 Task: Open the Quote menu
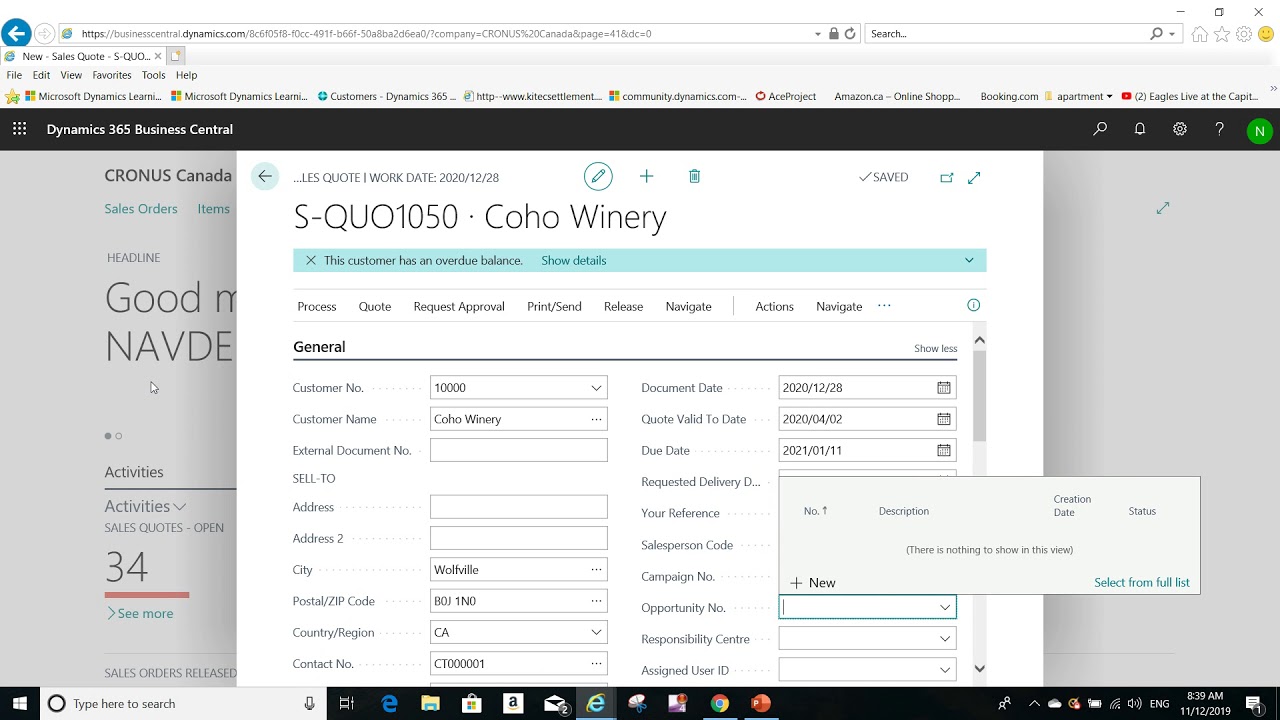tap(375, 306)
